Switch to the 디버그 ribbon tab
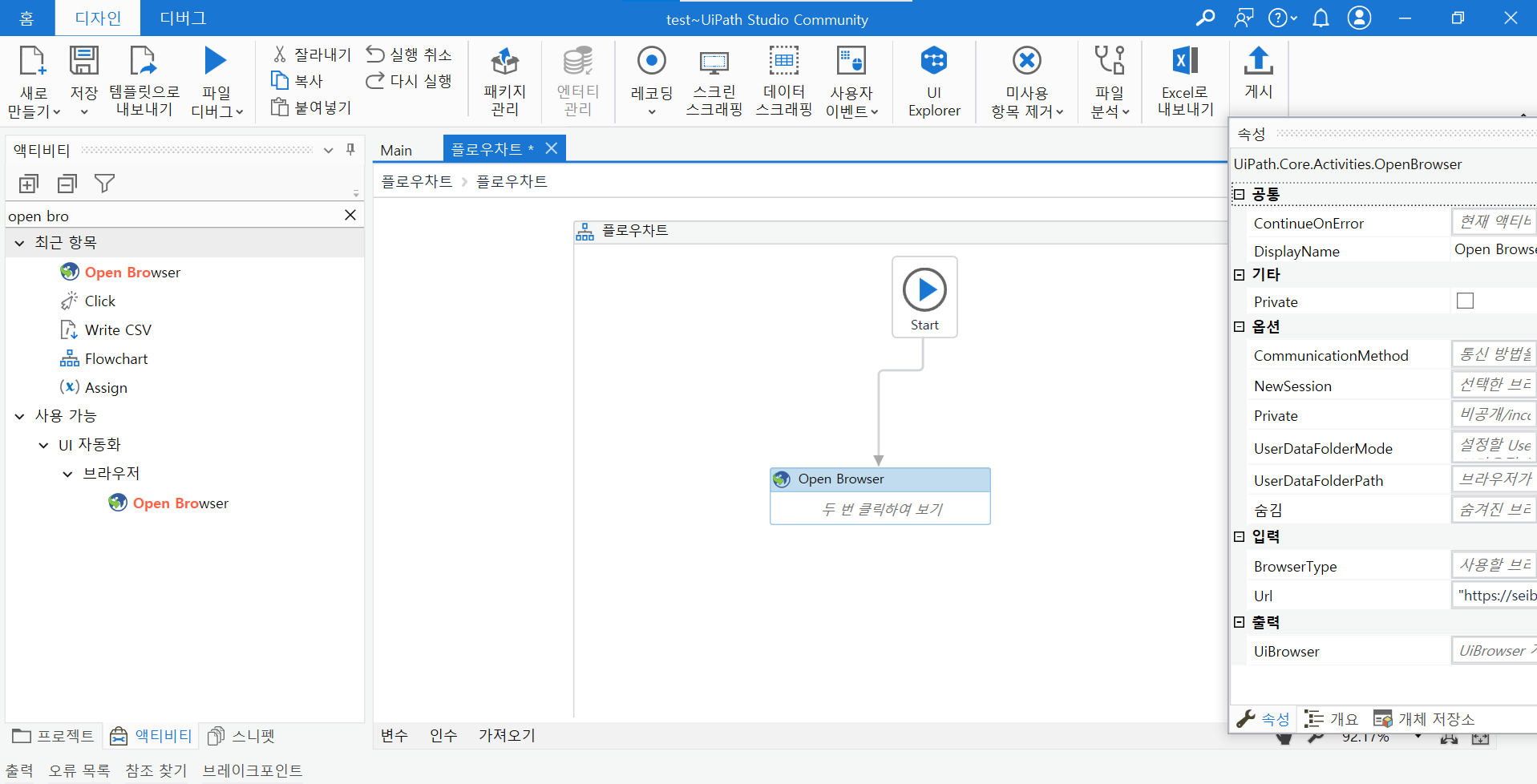 183,18
